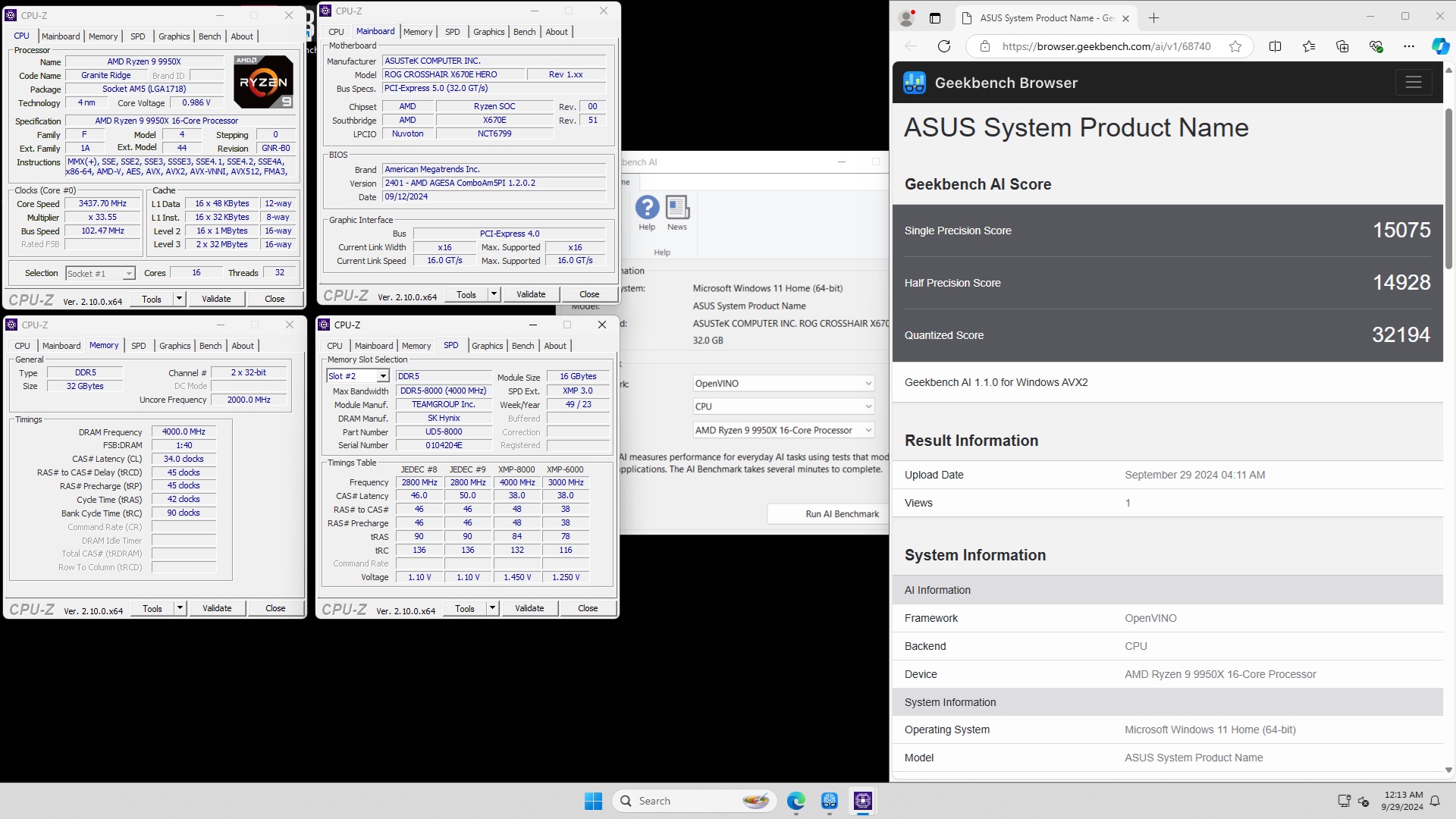Open AMD Ryzen 9 9950X device dropdown
The width and height of the screenshot is (1456, 819).
click(783, 430)
